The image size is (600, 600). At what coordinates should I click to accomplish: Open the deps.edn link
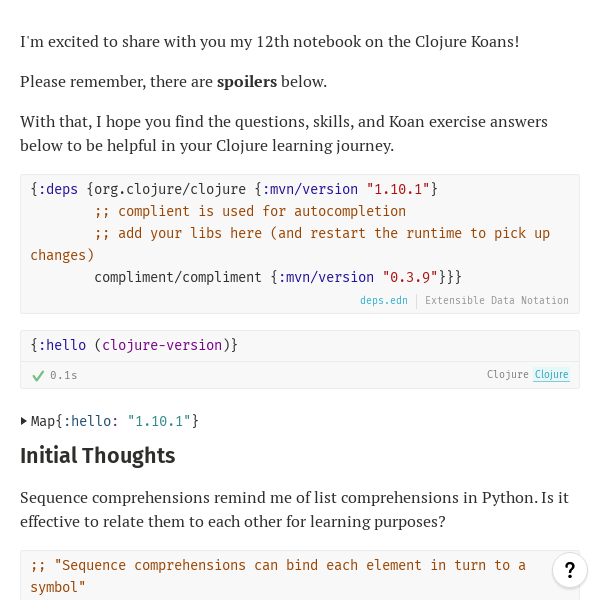pos(383,300)
